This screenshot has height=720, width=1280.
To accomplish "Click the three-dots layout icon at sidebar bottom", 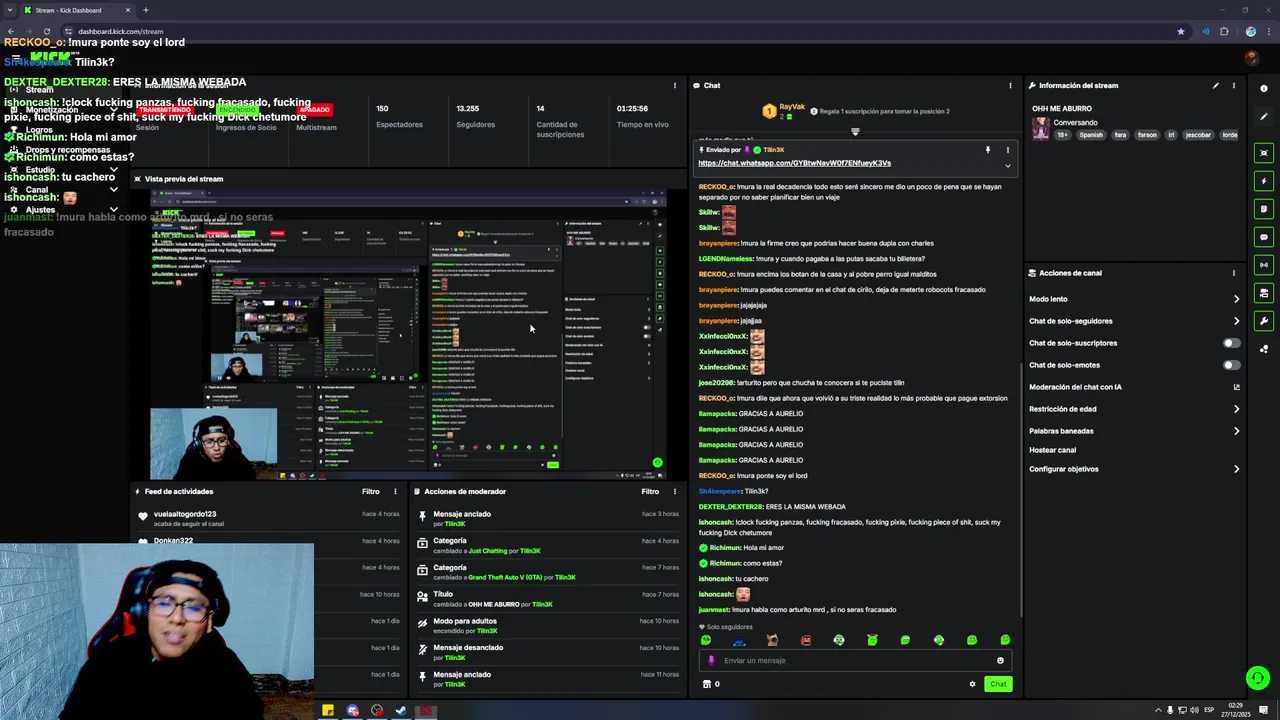I will pos(1264,349).
